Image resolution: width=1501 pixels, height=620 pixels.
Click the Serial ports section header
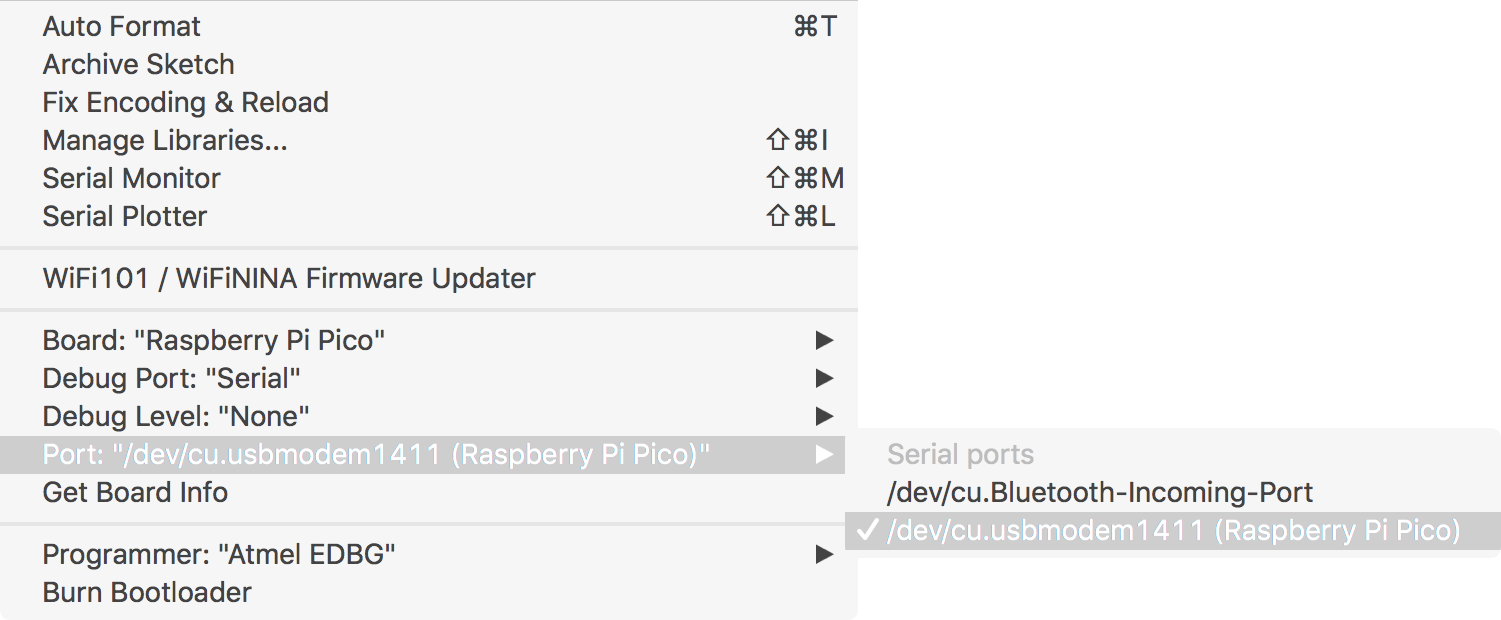(x=959, y=454)
